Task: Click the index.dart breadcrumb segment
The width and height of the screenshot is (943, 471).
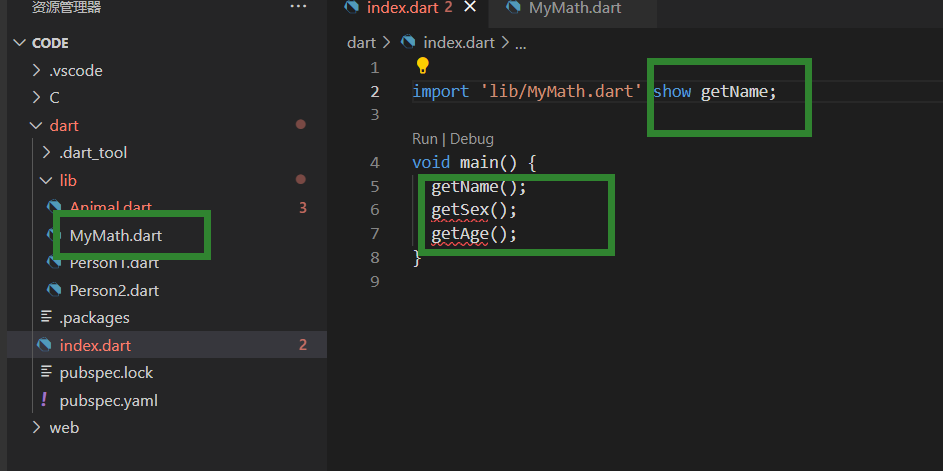Action: pos(459,43)
